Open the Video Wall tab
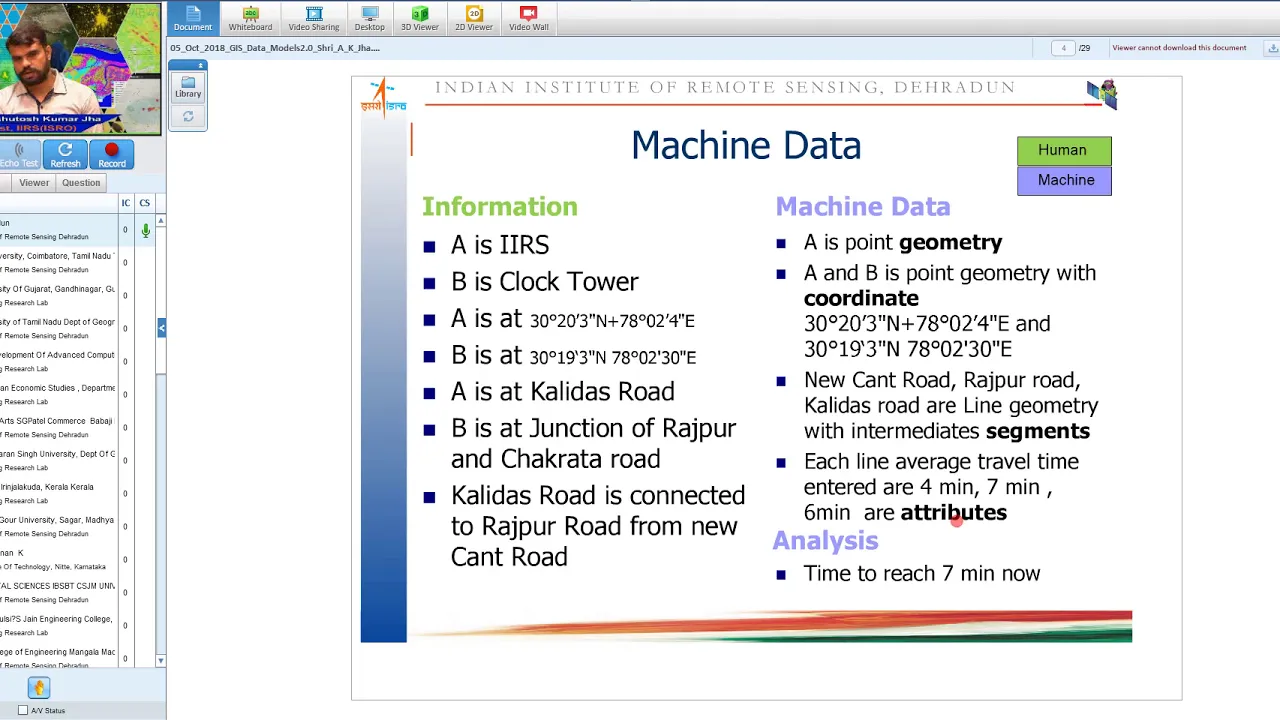The image size is (1280, 720). click(x=528, y=18)
